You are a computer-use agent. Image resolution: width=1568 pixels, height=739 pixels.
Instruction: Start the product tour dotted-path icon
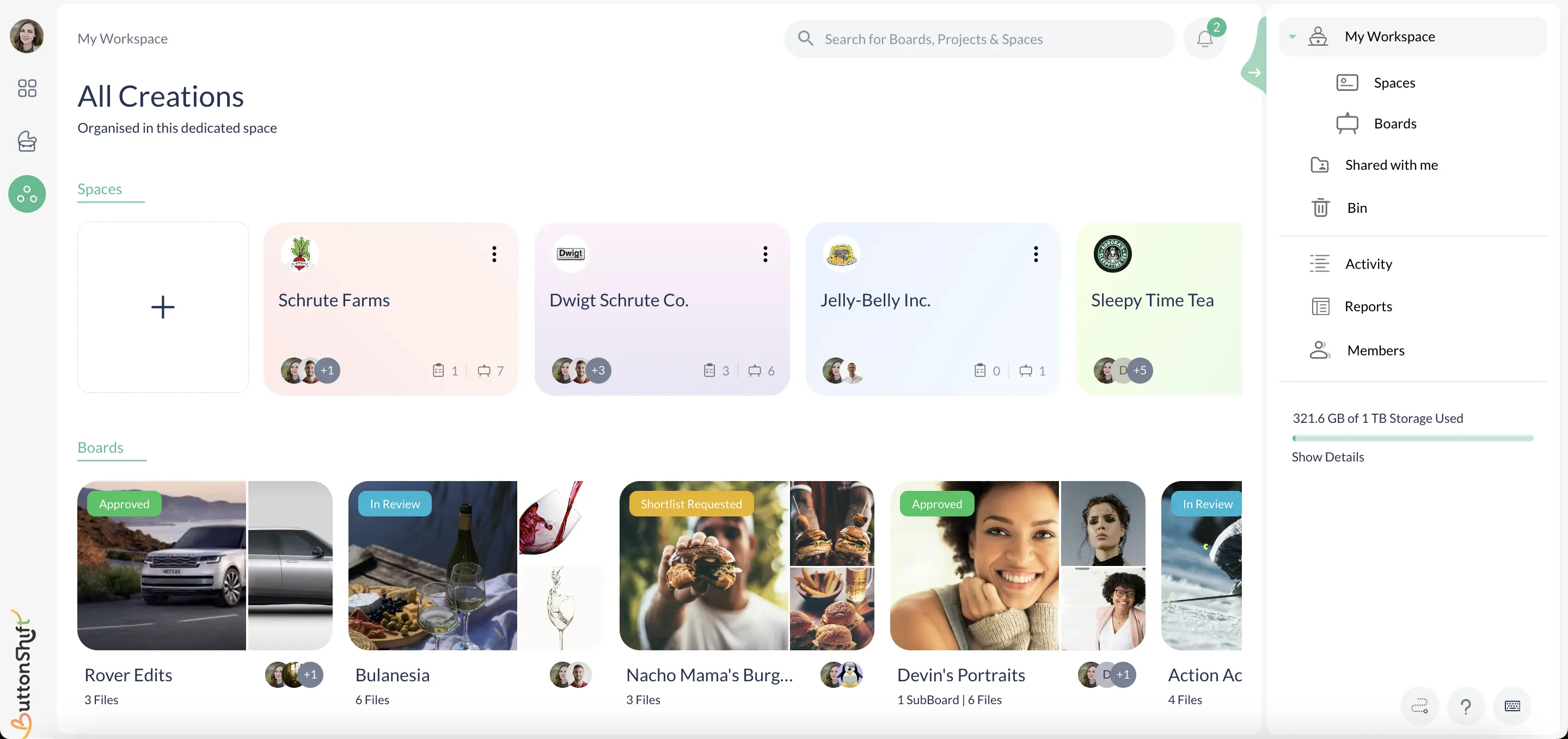click(x=1419, y=706)
